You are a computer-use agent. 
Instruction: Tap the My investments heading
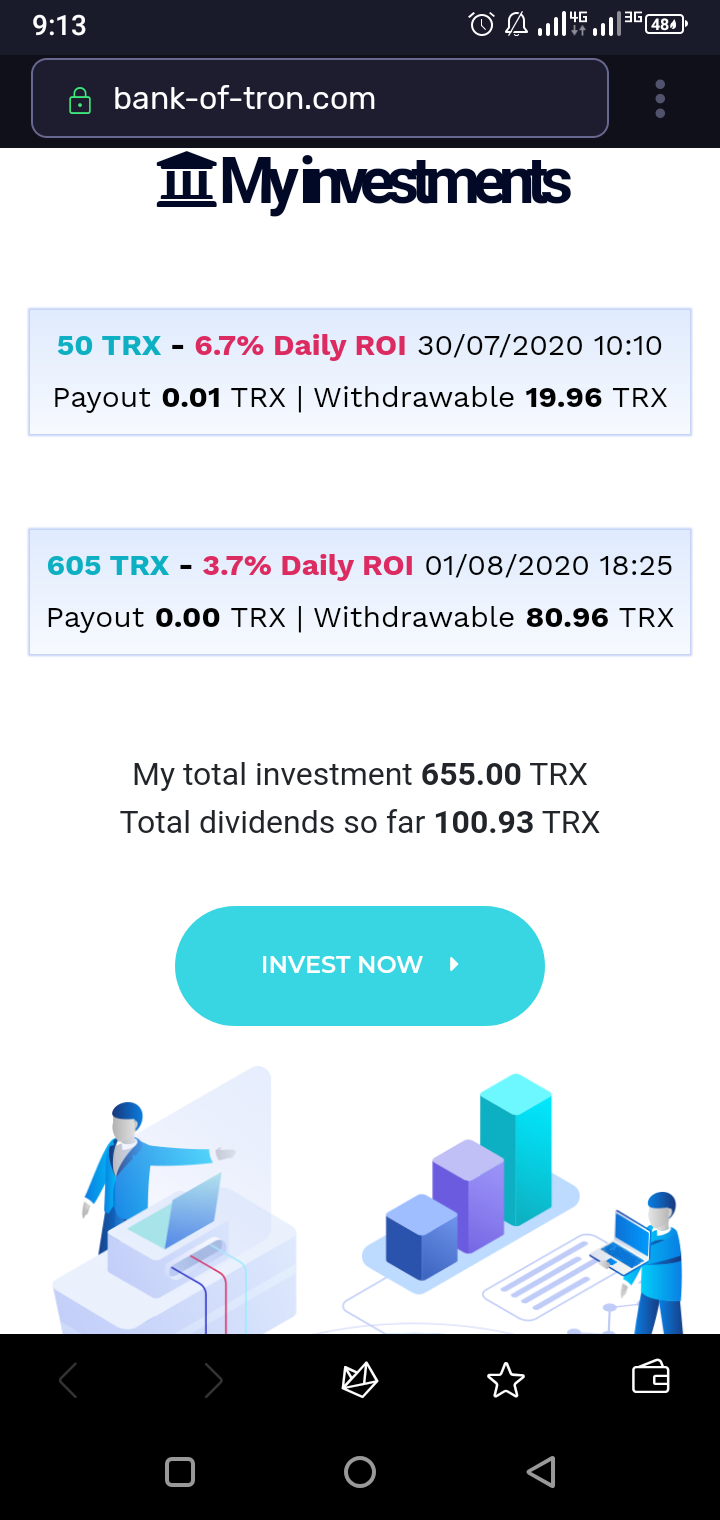pos(395,182)
